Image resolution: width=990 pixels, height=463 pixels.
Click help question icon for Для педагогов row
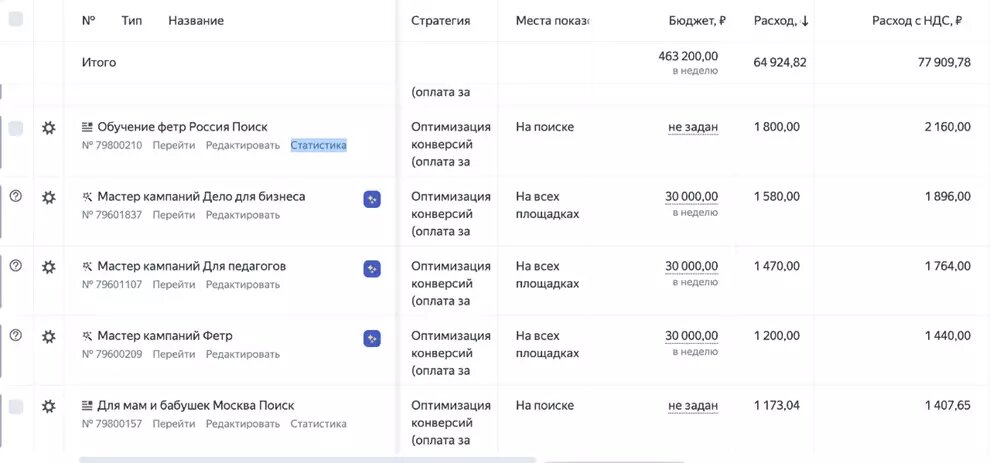16,266
